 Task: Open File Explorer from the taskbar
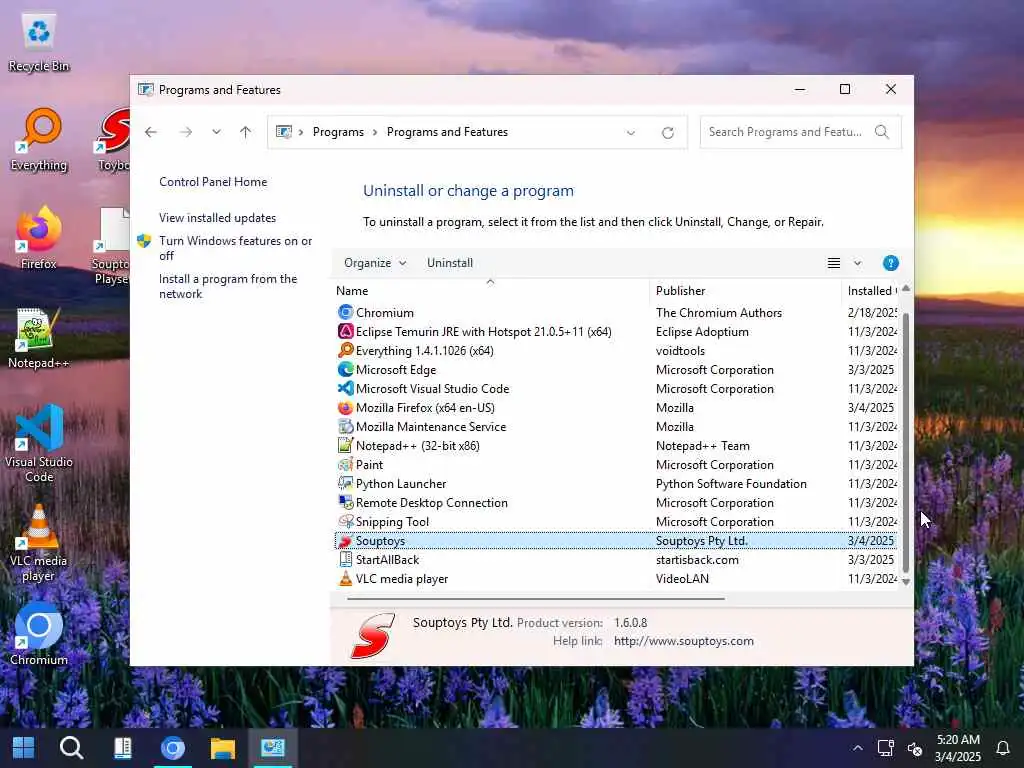222,748
